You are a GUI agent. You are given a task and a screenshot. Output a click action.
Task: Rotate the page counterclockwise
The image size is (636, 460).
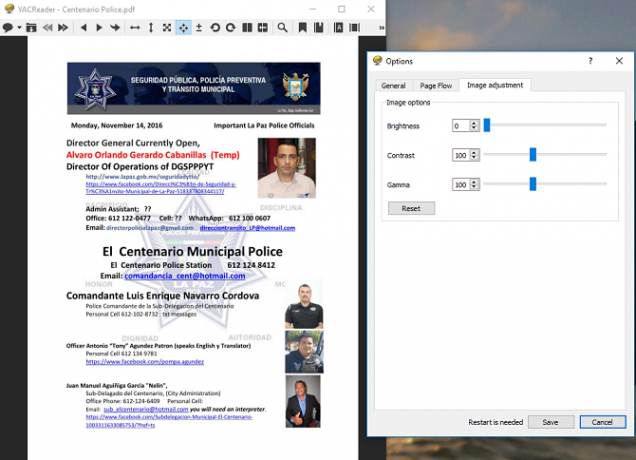tap(215, 28)
